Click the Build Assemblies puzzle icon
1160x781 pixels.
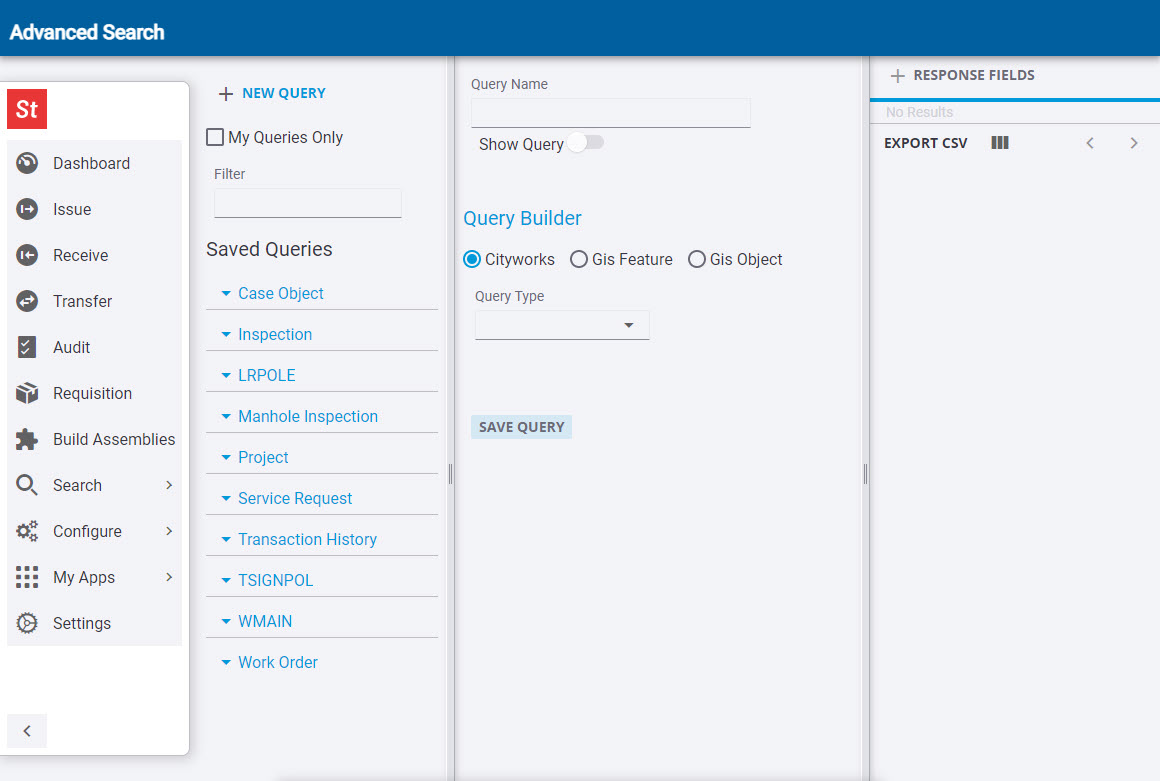[x=27, y=440]
